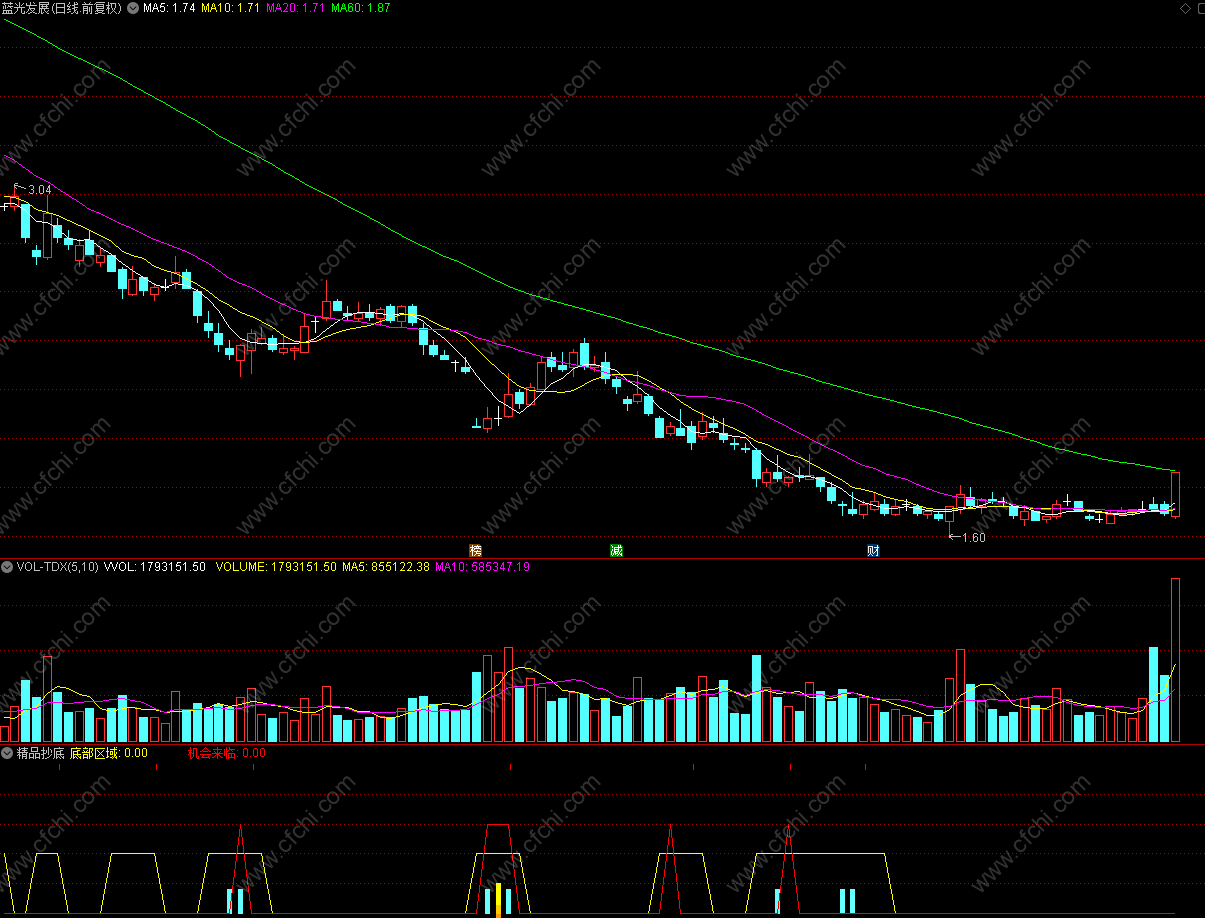Click the diamond icon at top right
This screenshot has width=1205, height=918.
click(x=1185, y=8)
